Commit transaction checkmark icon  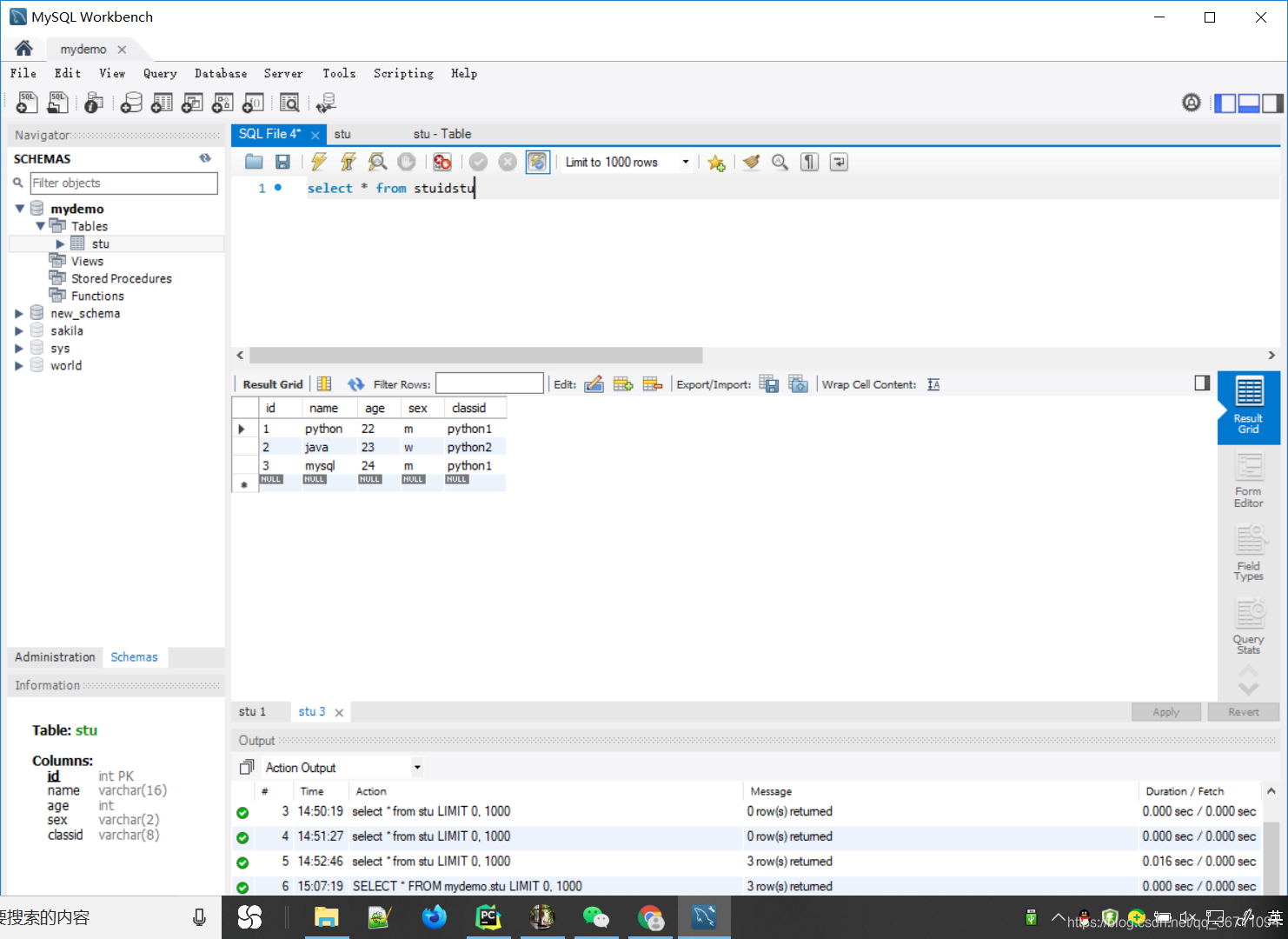tap(478, 162)
